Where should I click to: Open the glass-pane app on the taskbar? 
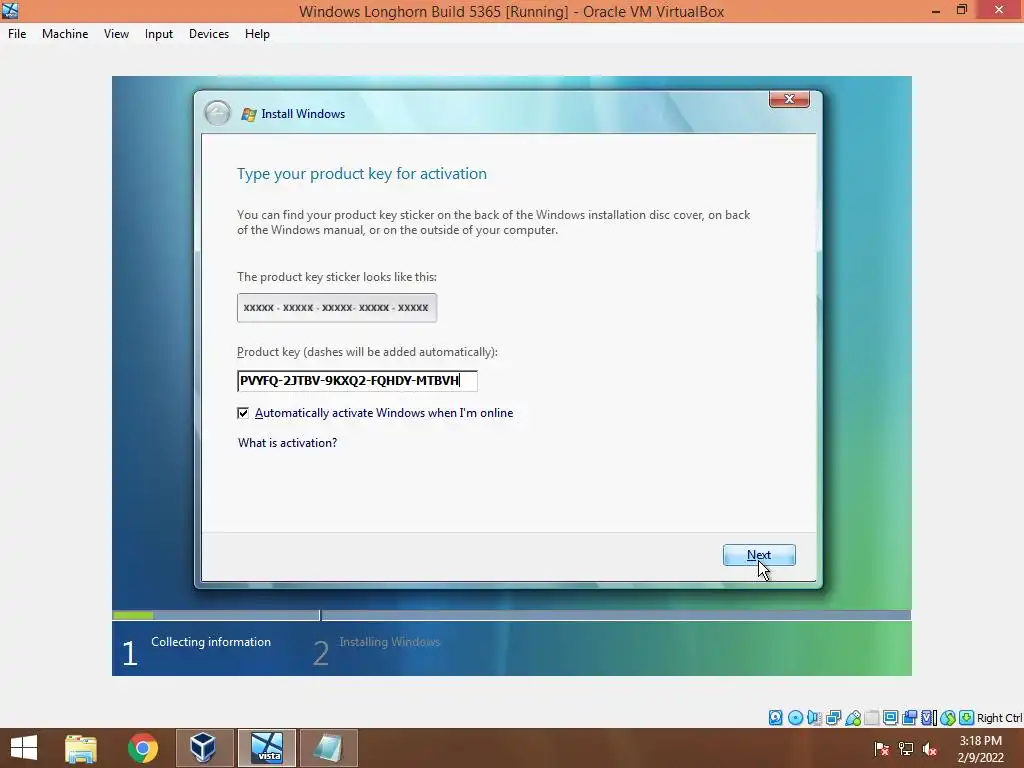(x=328, y=748)
